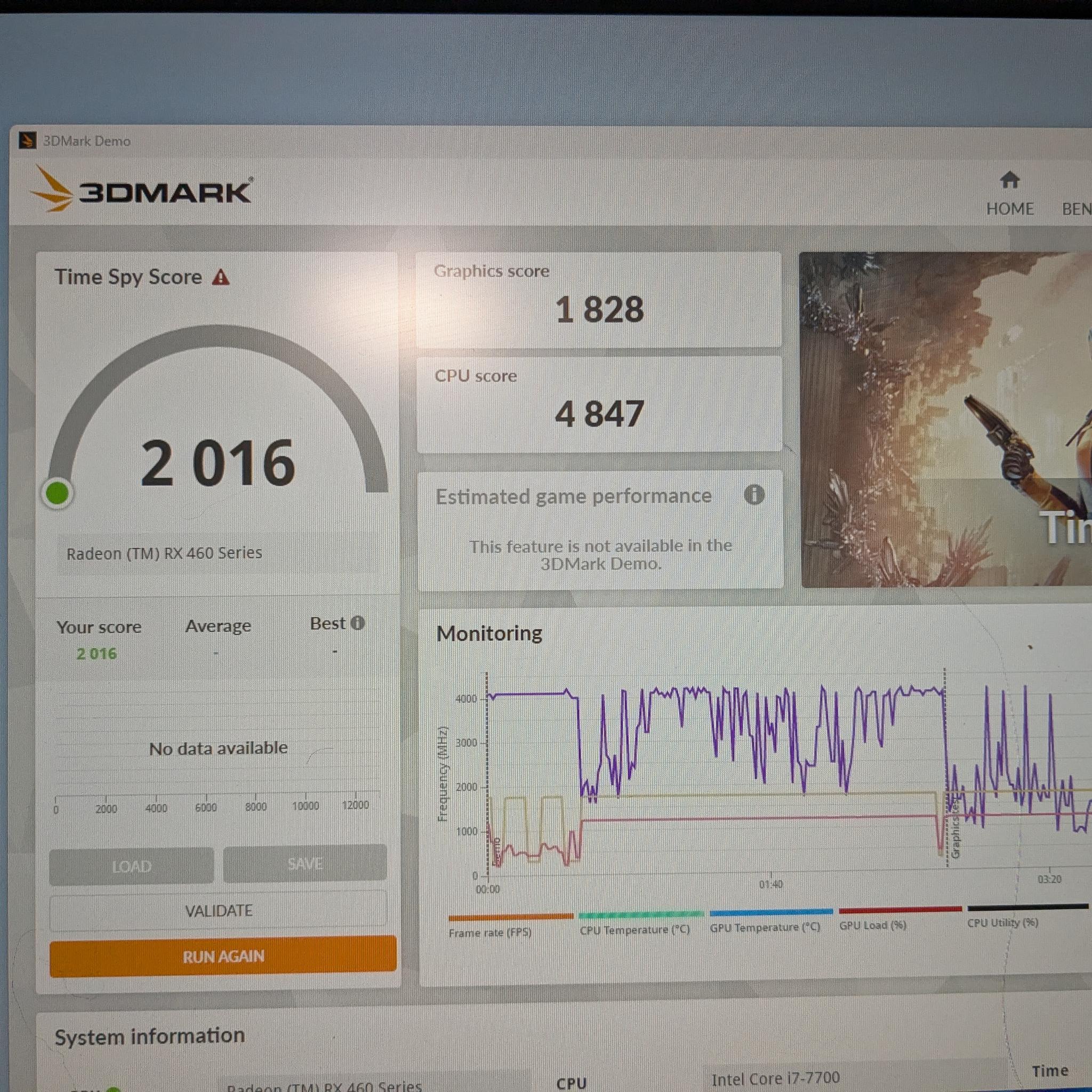This screenshot has width=1092, height=1092.
Task: Click the Intel Core i7-7700 text
Action: (775, 1079)
